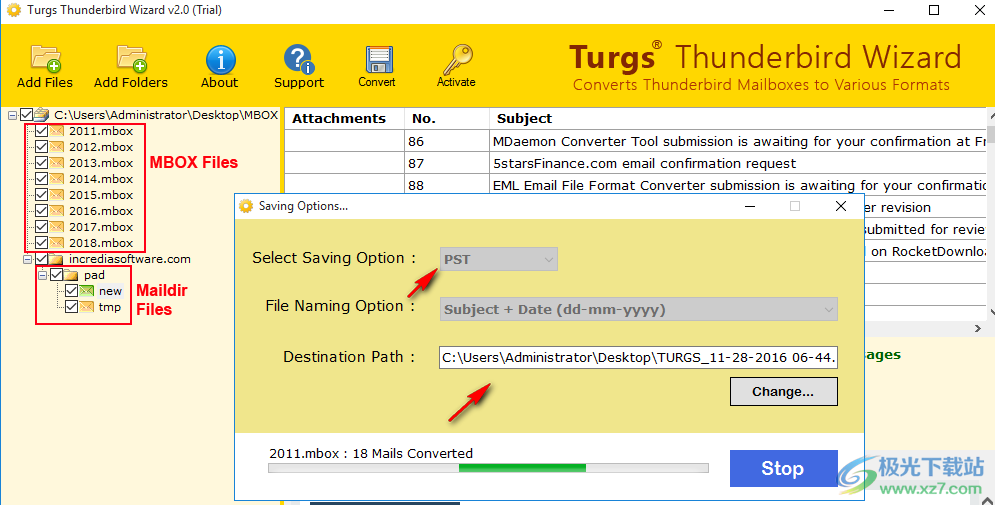The width and height of the screenshot is (995, 505).
Task: Click the message list scroll-right arrow
Action: (x=978, y=328)
